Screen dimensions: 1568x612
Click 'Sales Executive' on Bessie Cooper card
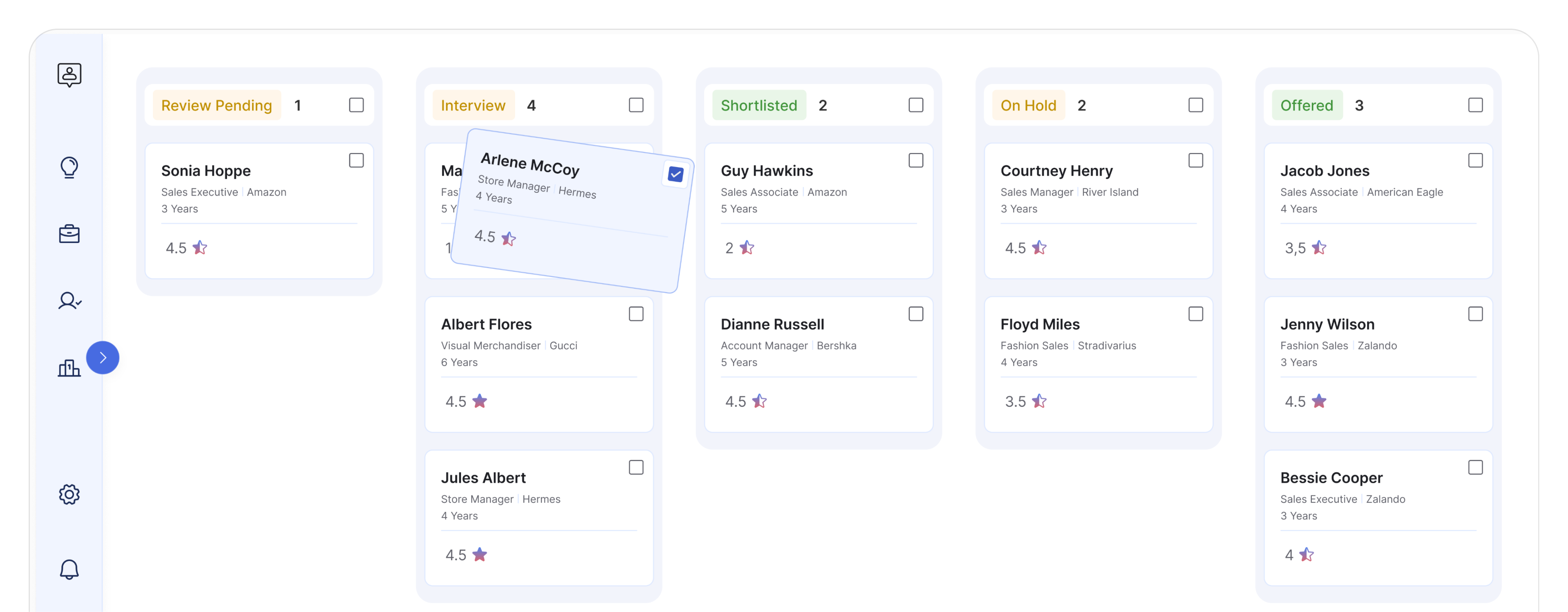[x=1319, y=499]
